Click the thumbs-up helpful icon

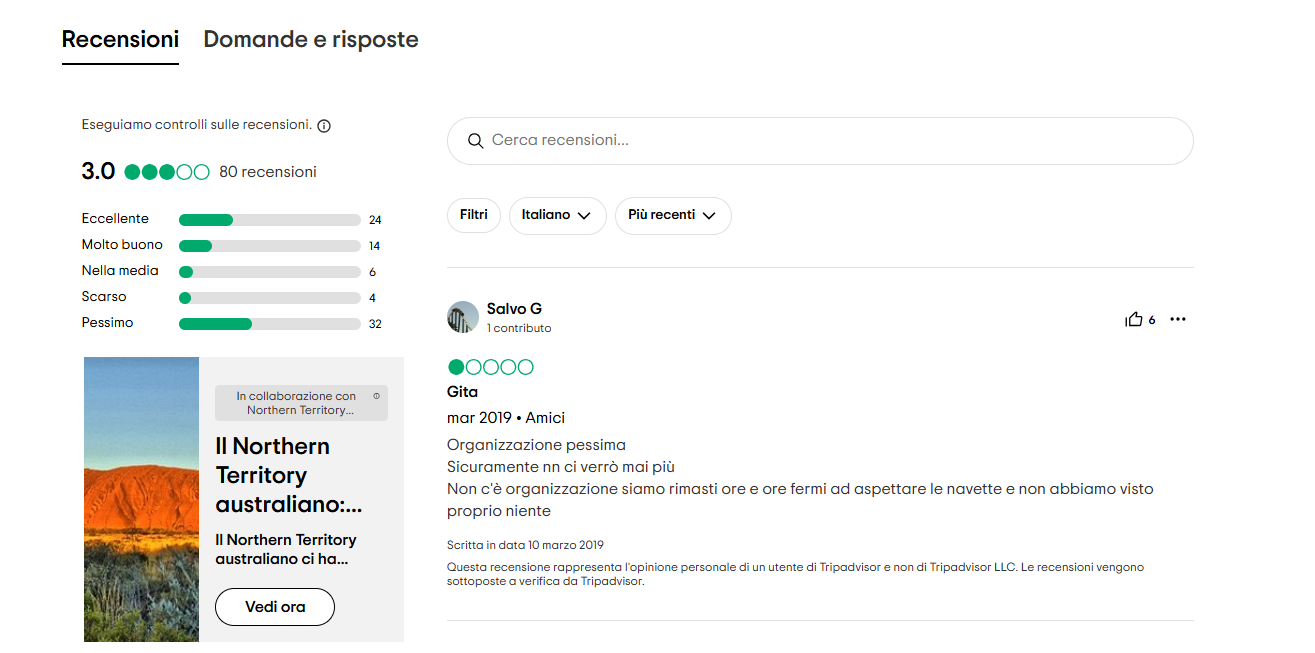(x=1134, y=320)
